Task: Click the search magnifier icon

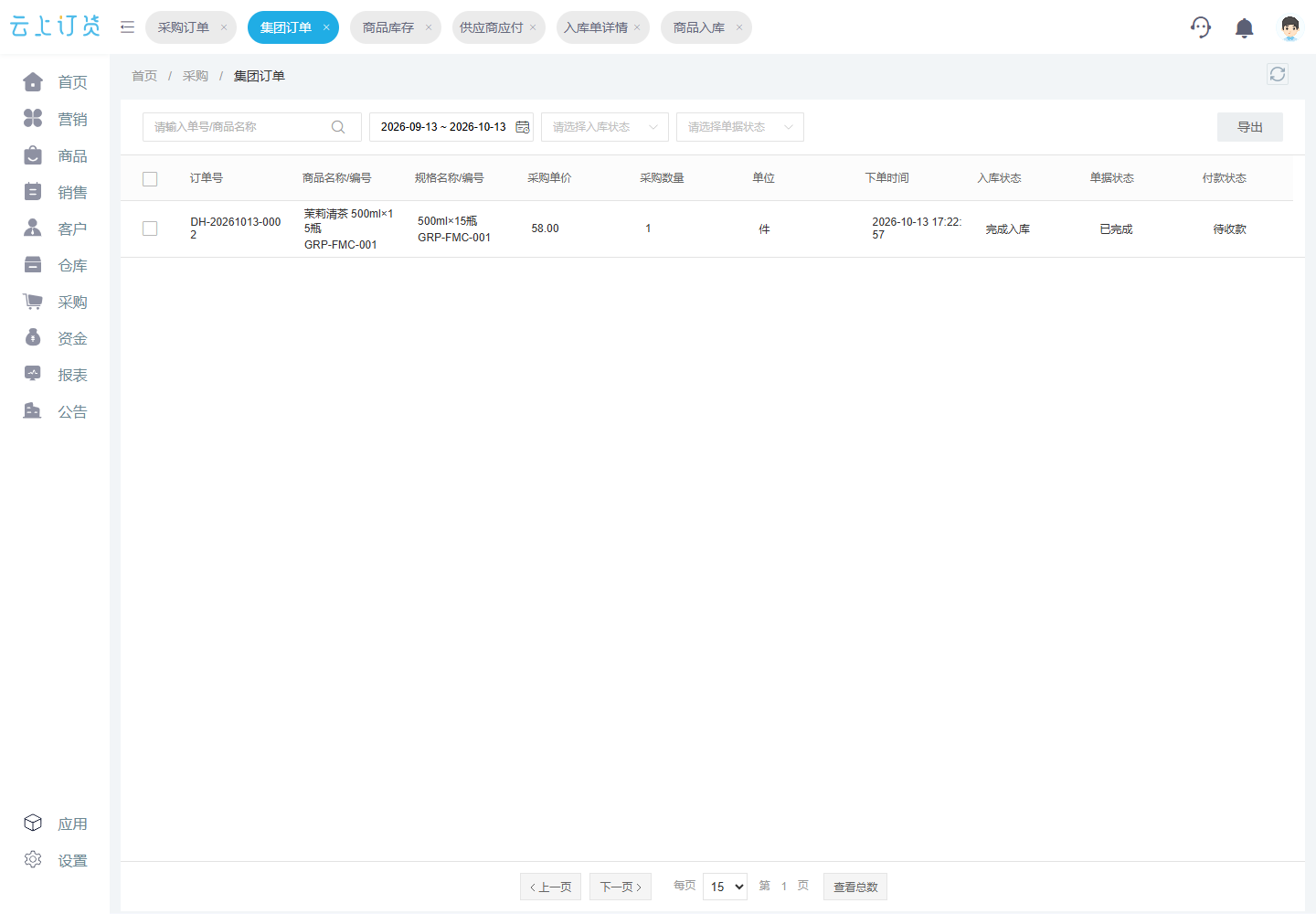Action: tap(338, 127)
